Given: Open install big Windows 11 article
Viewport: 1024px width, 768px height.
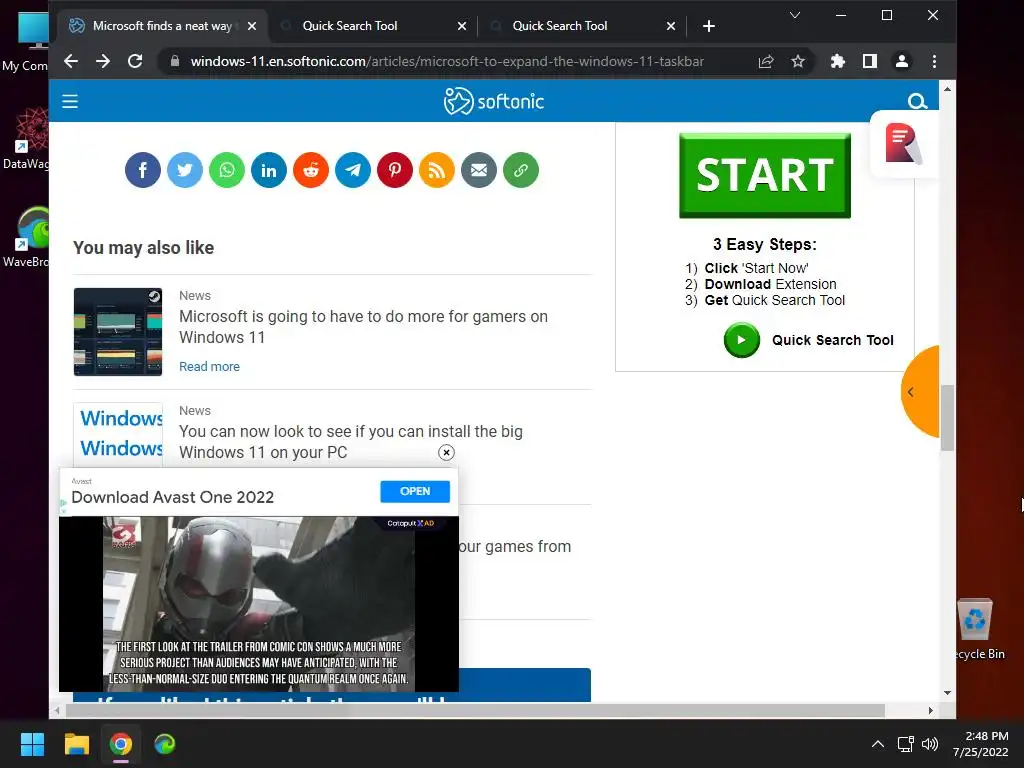Looking at the screenshot, I should (x=351, y=441).
